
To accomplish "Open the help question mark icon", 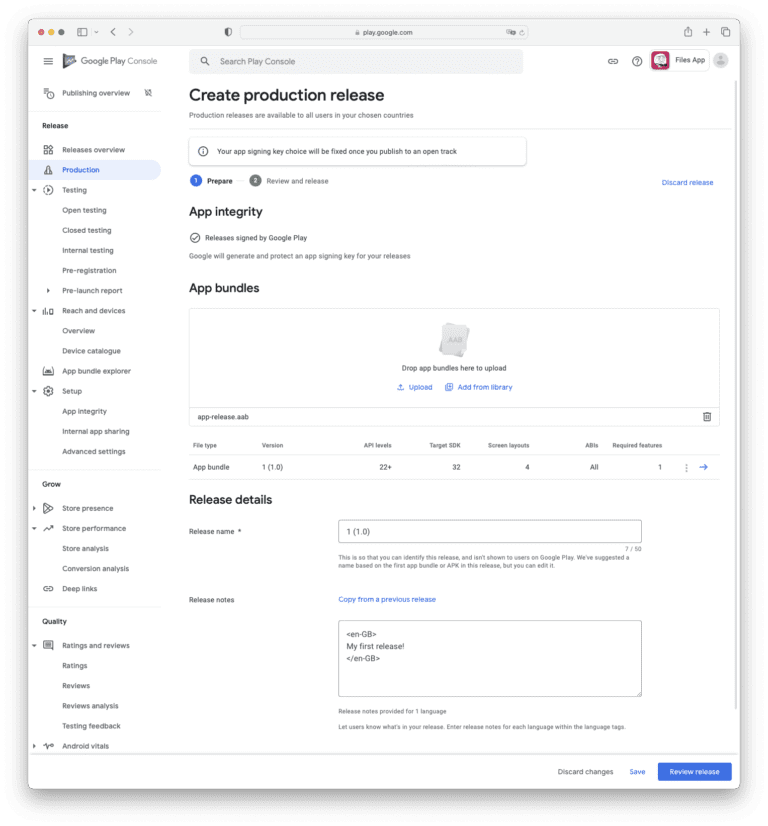I will tap(637, 61).
